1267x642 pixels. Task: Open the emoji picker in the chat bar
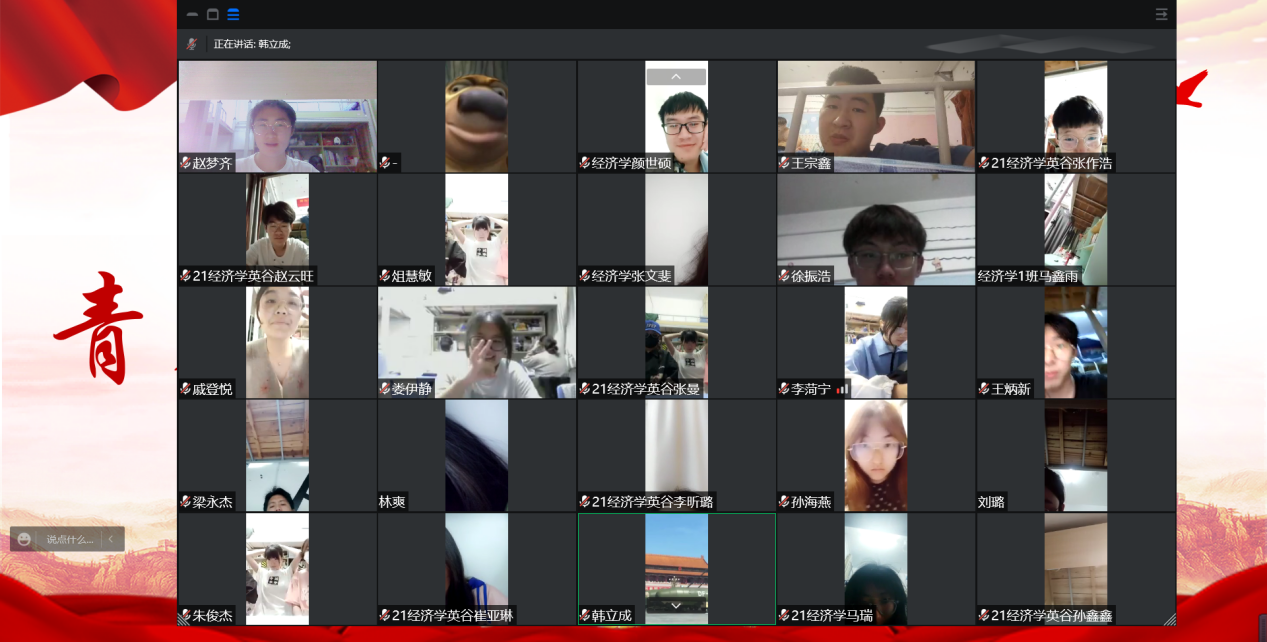(25, 539)
